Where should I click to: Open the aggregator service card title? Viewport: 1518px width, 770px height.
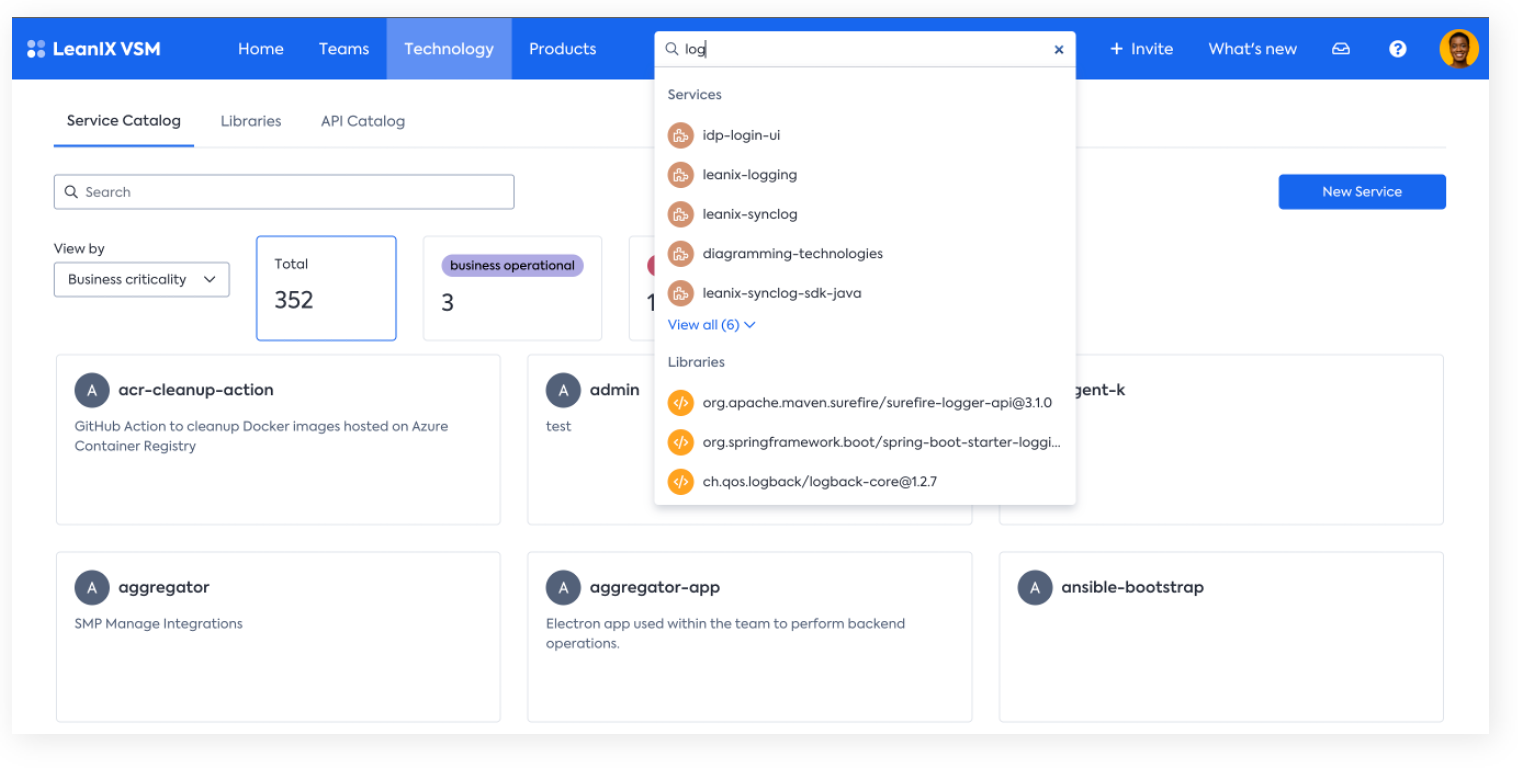pos(164,587)
